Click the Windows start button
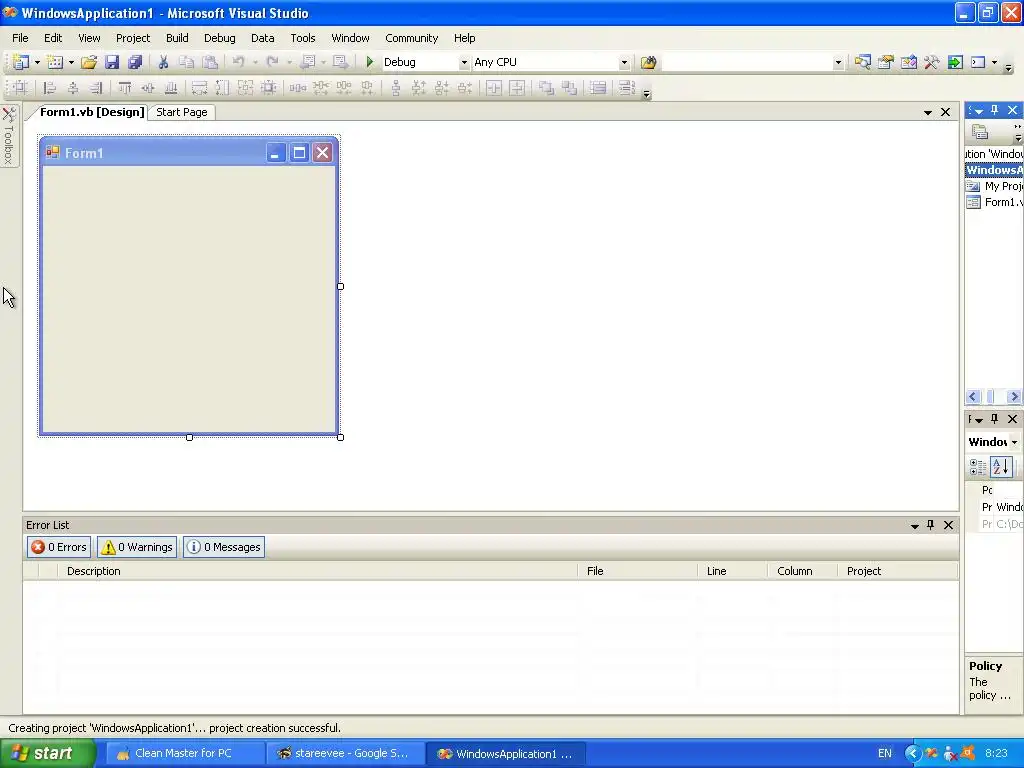The width and height of the screenshot is (1024, 768). [48, 753]
